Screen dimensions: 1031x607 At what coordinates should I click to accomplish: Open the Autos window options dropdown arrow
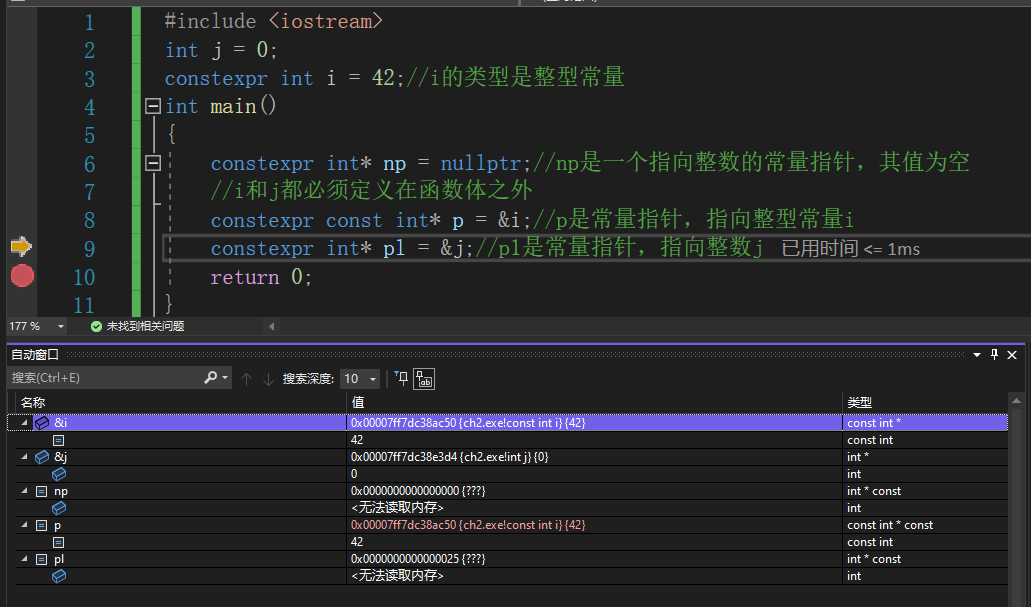[977, 355]
